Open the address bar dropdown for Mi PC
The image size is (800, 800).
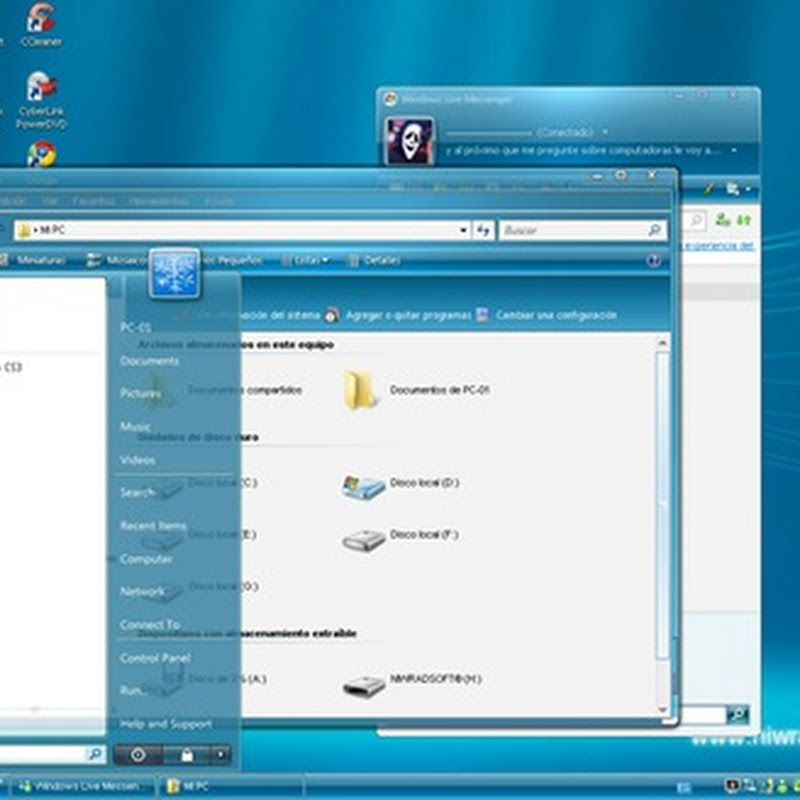coord(463,230)
